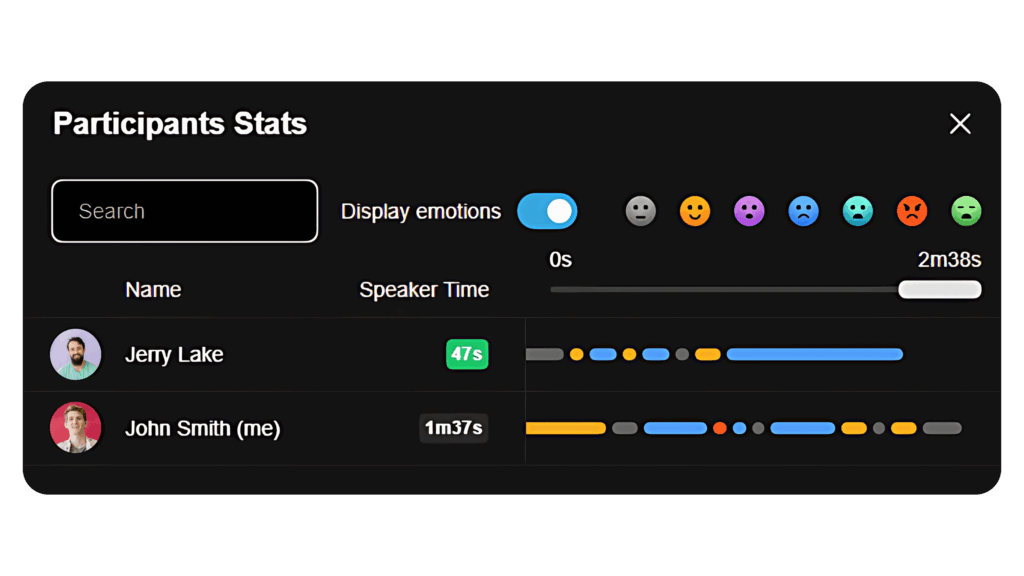Image resolution: width=1024 pixels, height=576 pixels.
Task: Select the orange happy emotion emoji
Action: point(695,211)
